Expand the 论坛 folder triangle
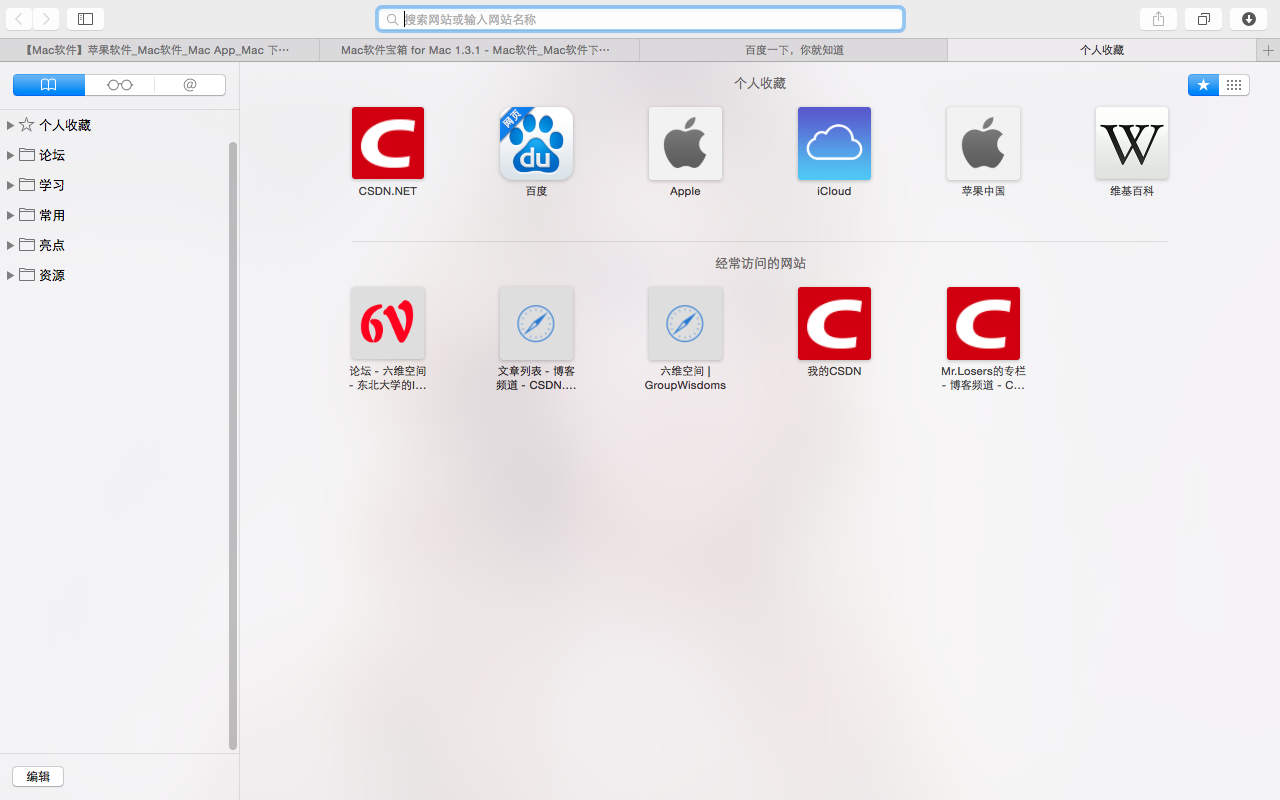This screenshot has height=800, width=1280. 10,155
